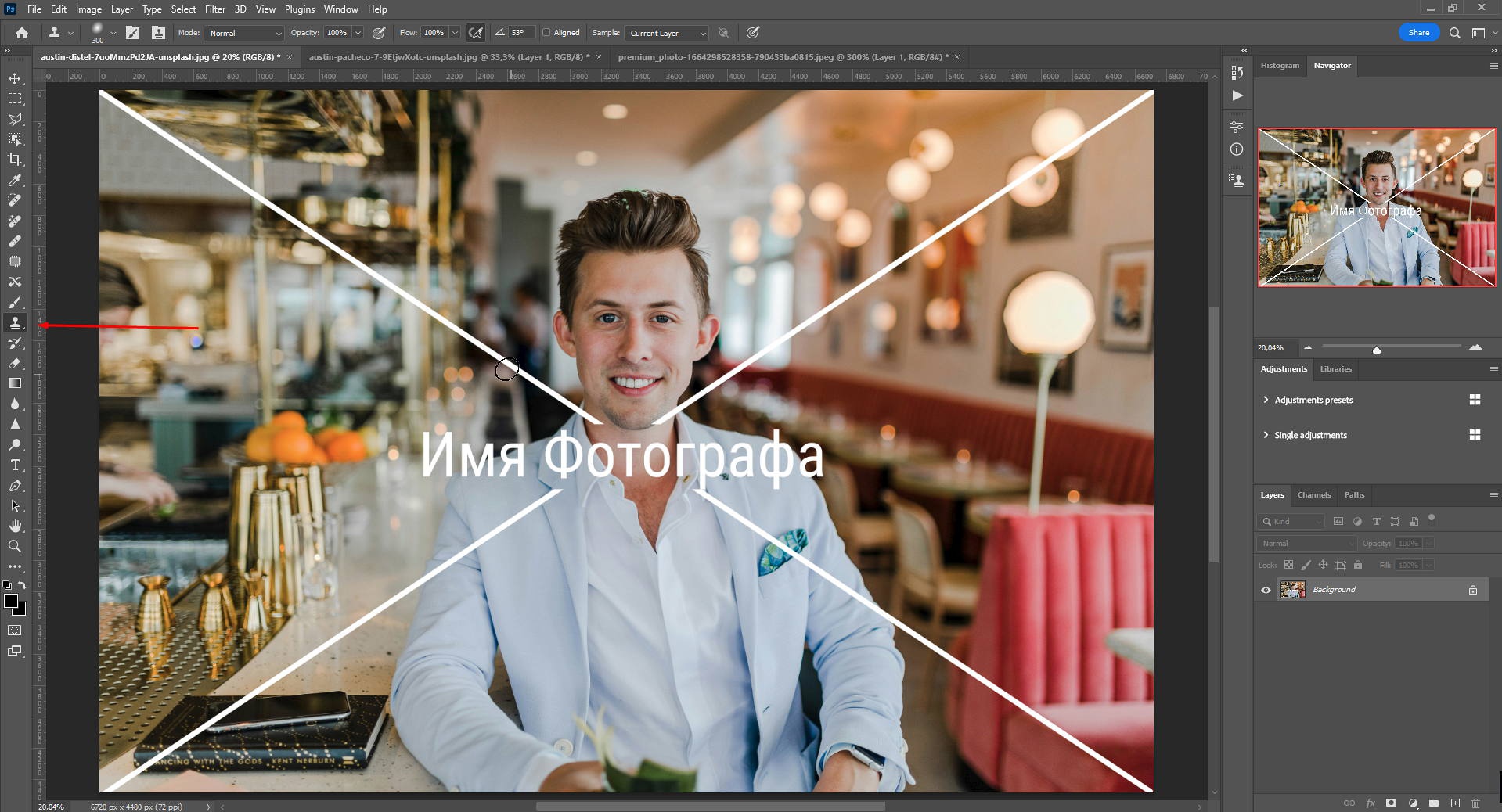1502x812 pixels.
Task: Choose the Horizontal Type tool
Action: (14, 465)
